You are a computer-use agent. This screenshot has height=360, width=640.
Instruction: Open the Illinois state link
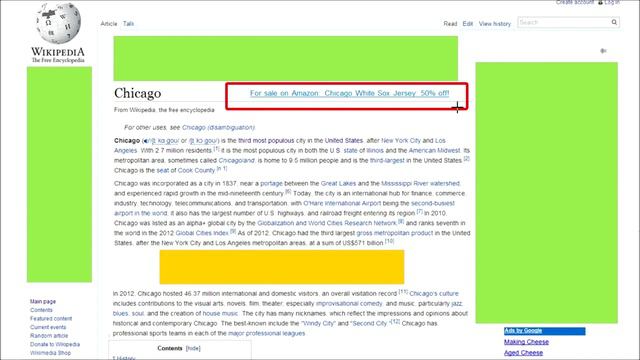pyautogui.click(x=375, y=151)
